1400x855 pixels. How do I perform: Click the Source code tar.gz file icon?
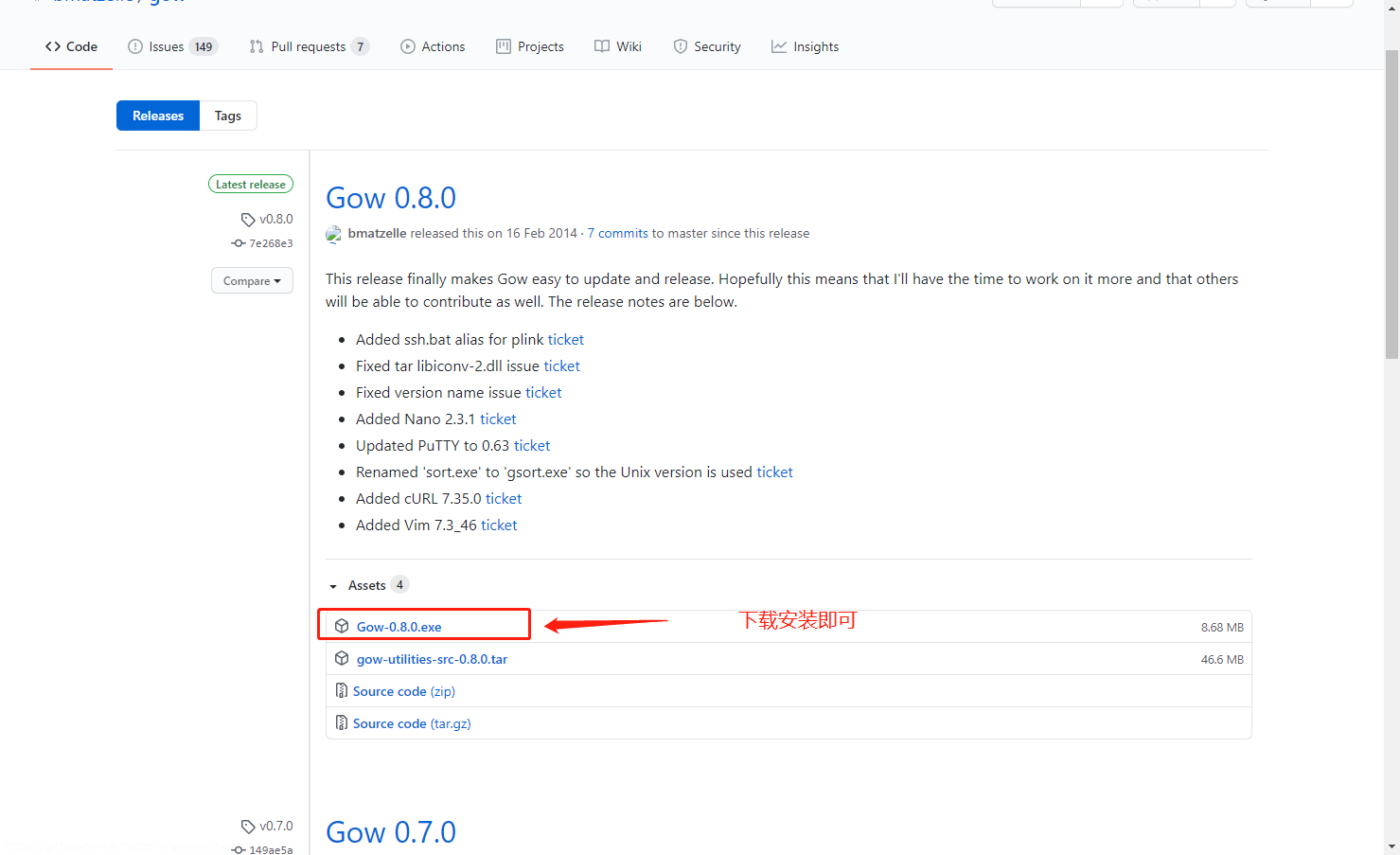click(x=342, y=722)
